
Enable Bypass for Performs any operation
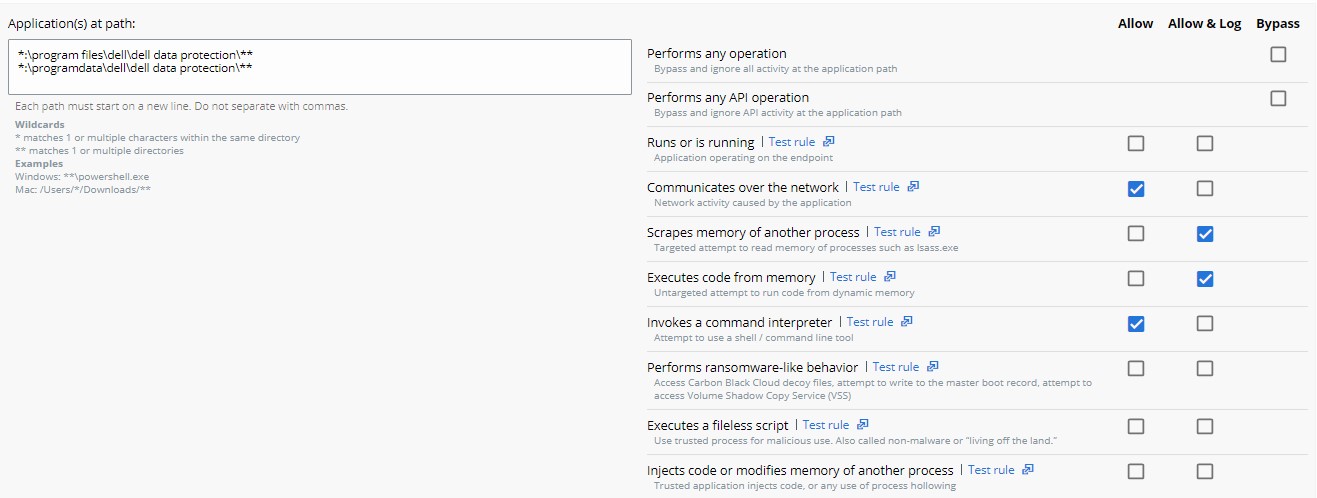pyautogui.click(x=1278, y=55)
